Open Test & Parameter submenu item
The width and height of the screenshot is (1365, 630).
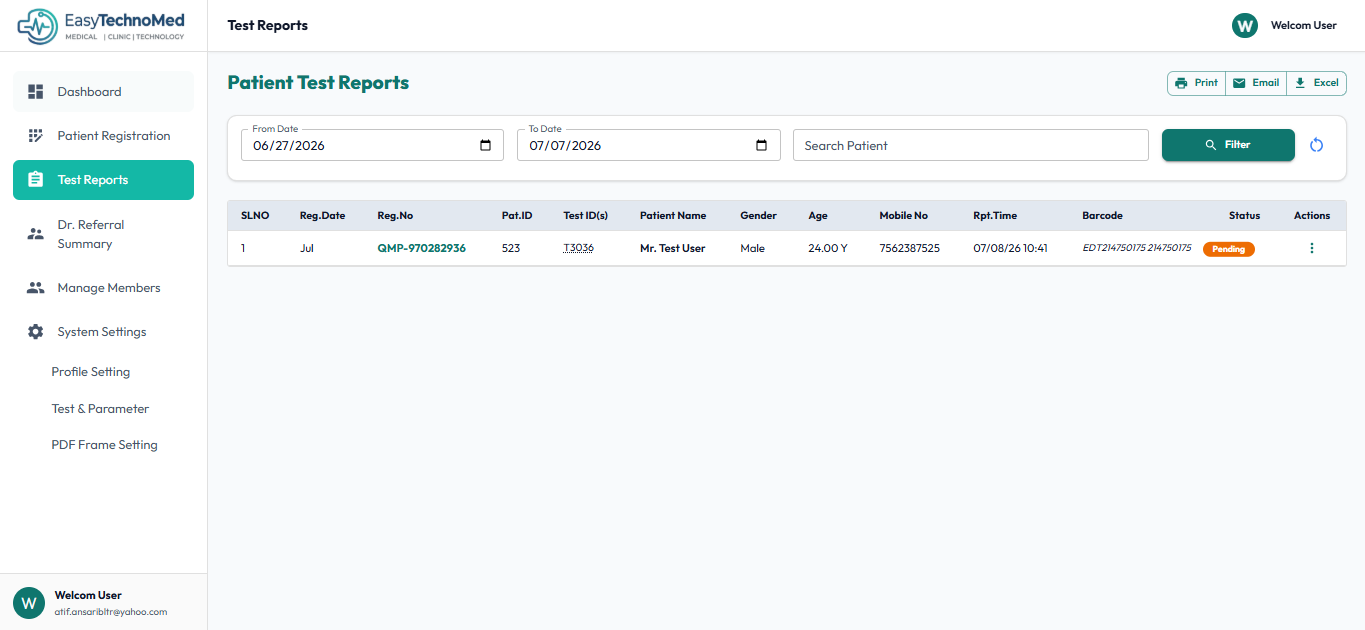(100, 409)
